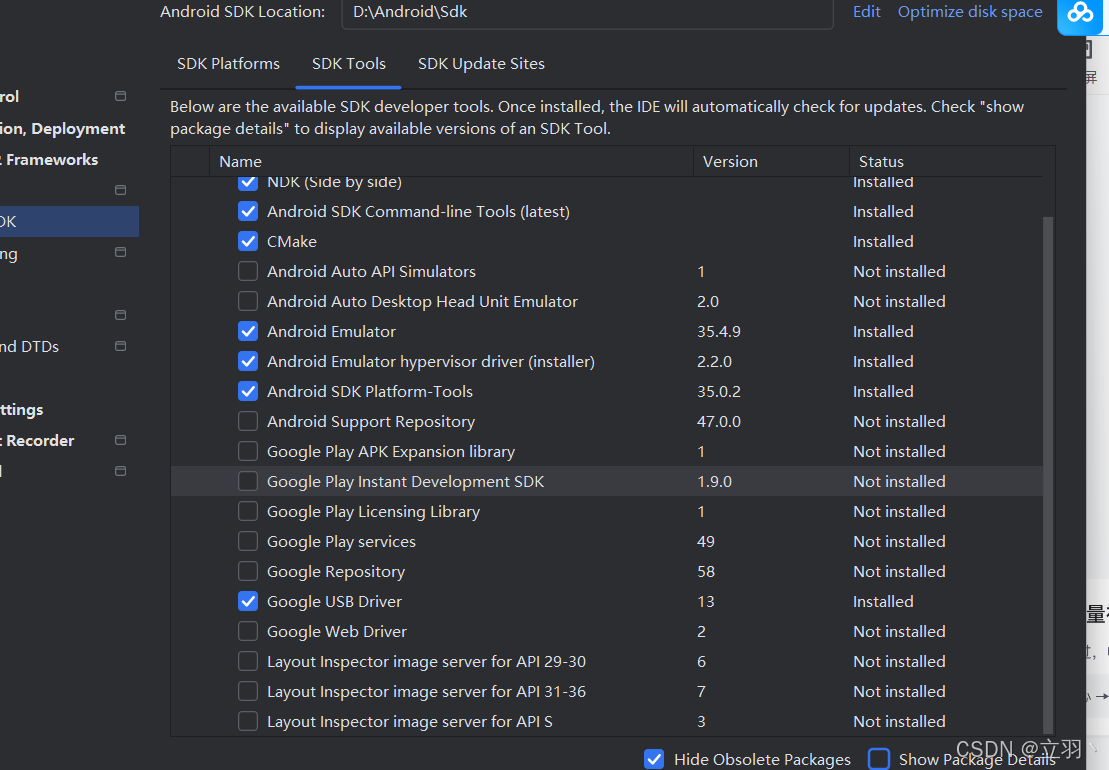Click the Edit link for SDK location
Screen dimensions: 1109x770
coord(866,11)
